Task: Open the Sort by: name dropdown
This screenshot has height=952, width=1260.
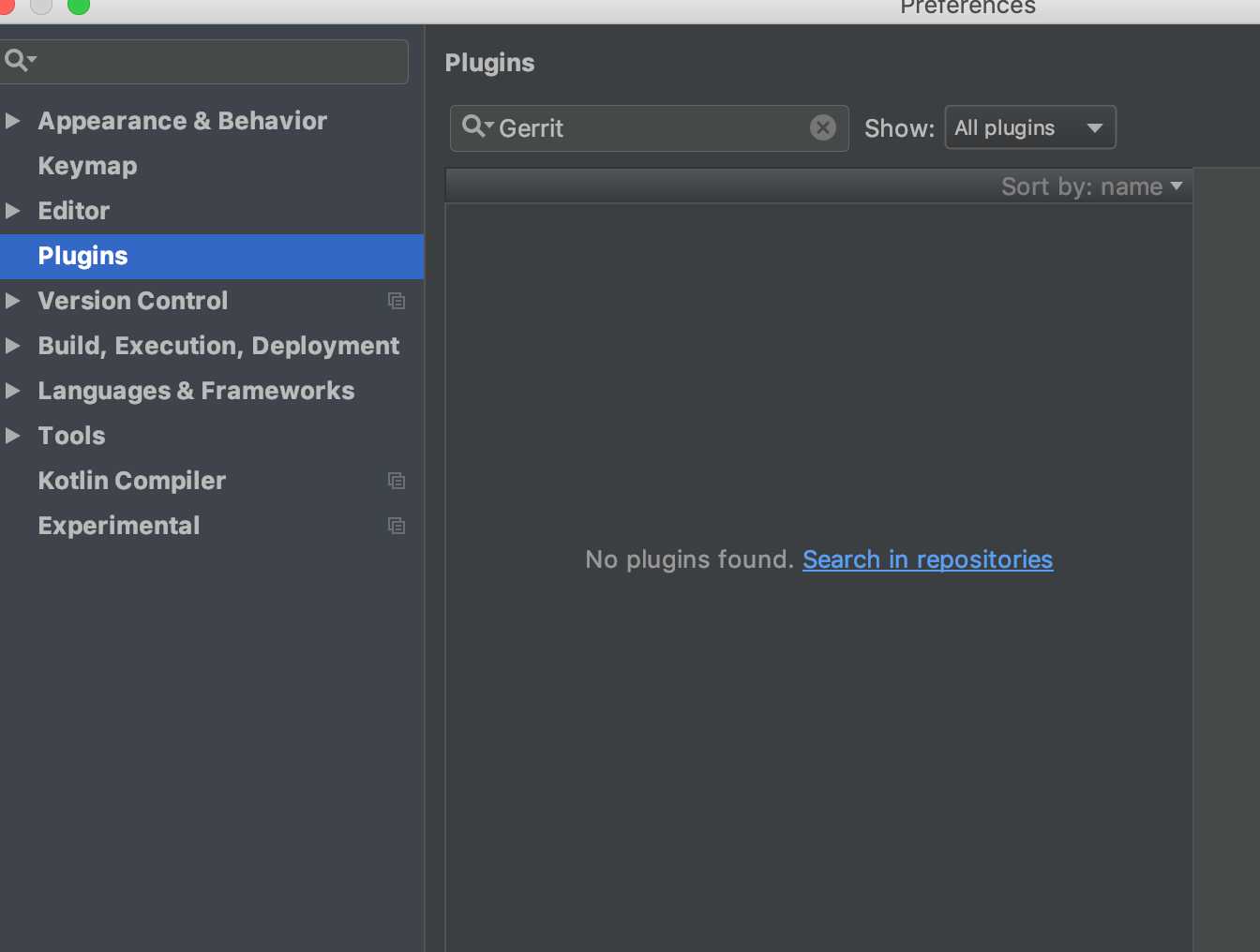Action: [1091, 186]
